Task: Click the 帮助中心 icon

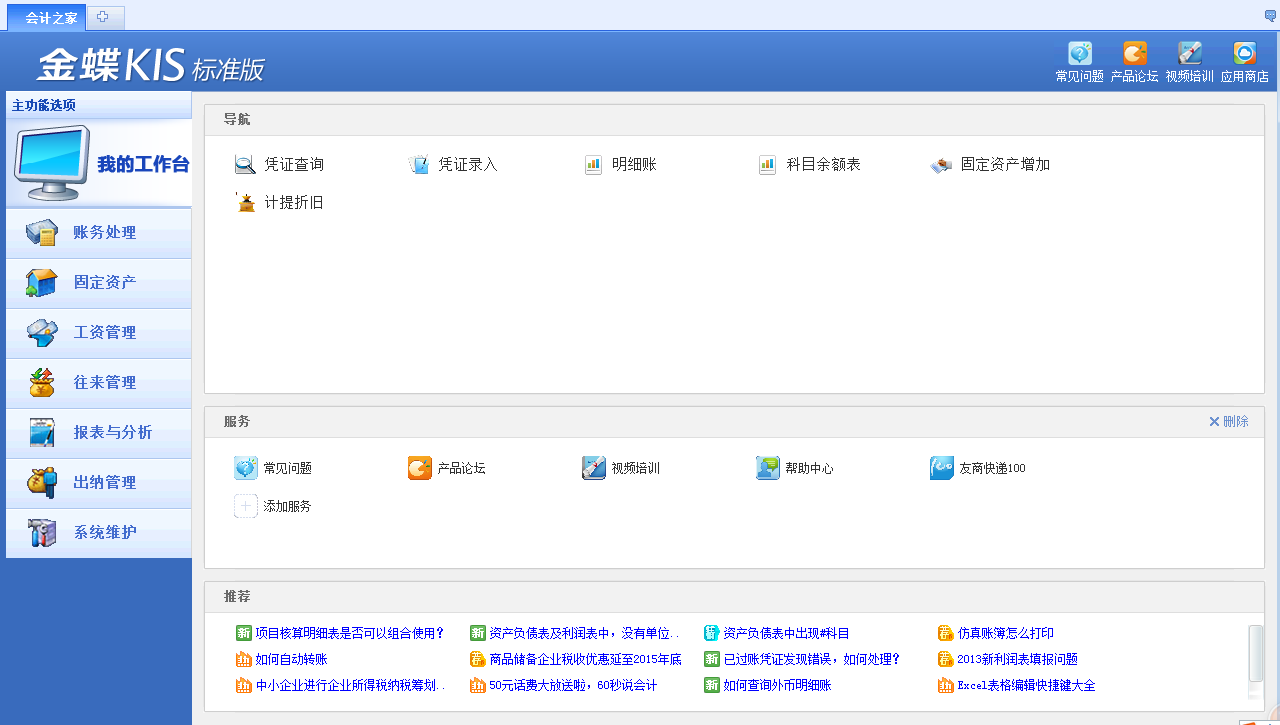Action: 768,468
